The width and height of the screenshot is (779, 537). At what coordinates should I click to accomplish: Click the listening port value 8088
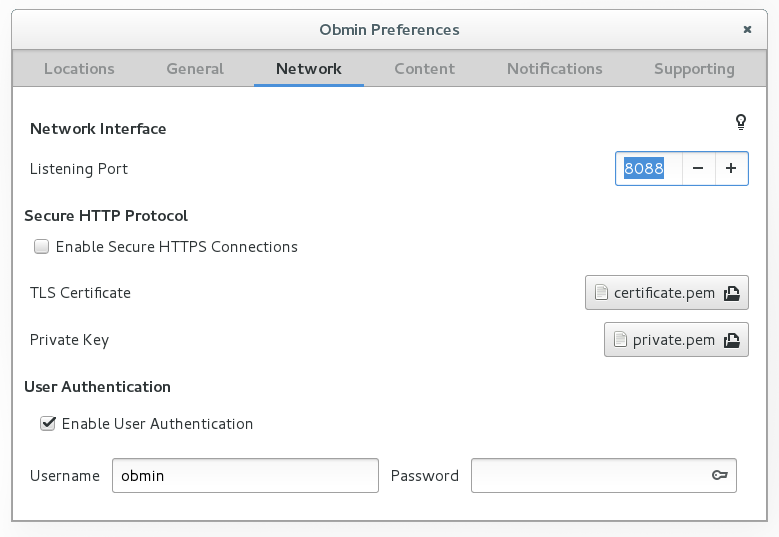644,168
